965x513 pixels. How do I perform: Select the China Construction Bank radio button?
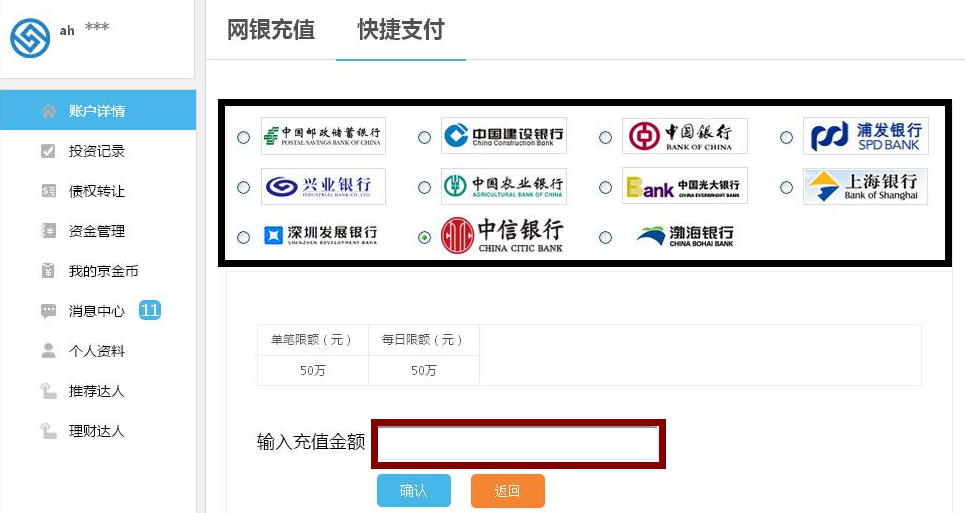tap(425, 137)
